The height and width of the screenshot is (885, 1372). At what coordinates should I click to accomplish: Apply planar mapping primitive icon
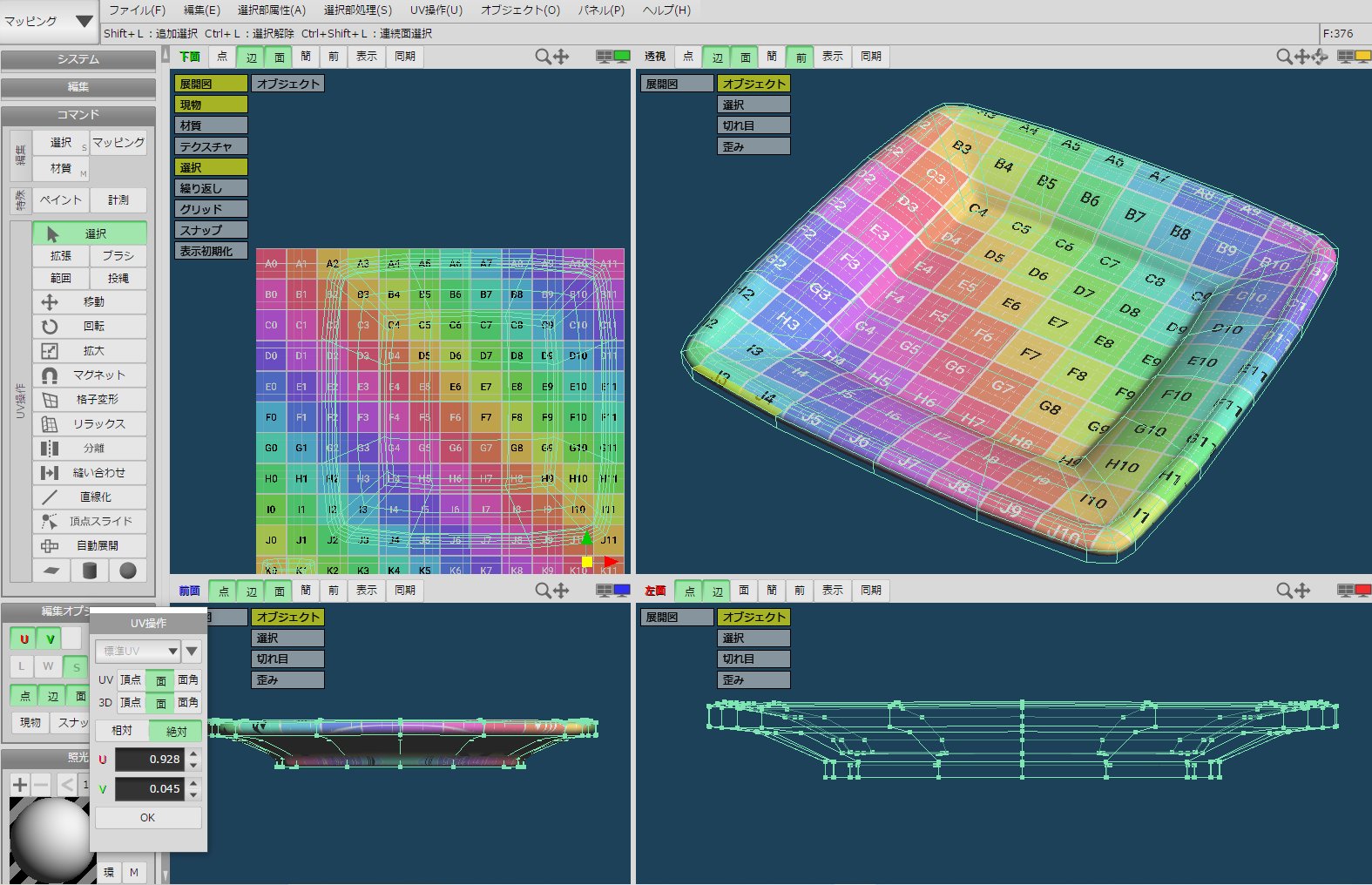pyautogui.click(x=51, y=571)
